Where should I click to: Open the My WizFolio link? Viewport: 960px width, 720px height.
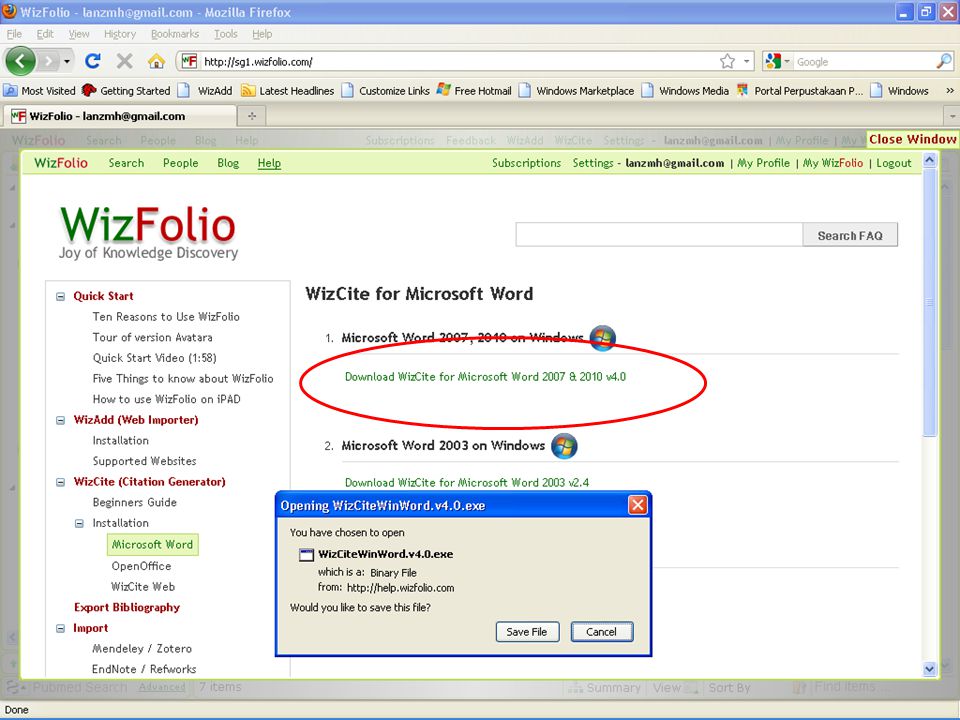(x=833, y=163)
